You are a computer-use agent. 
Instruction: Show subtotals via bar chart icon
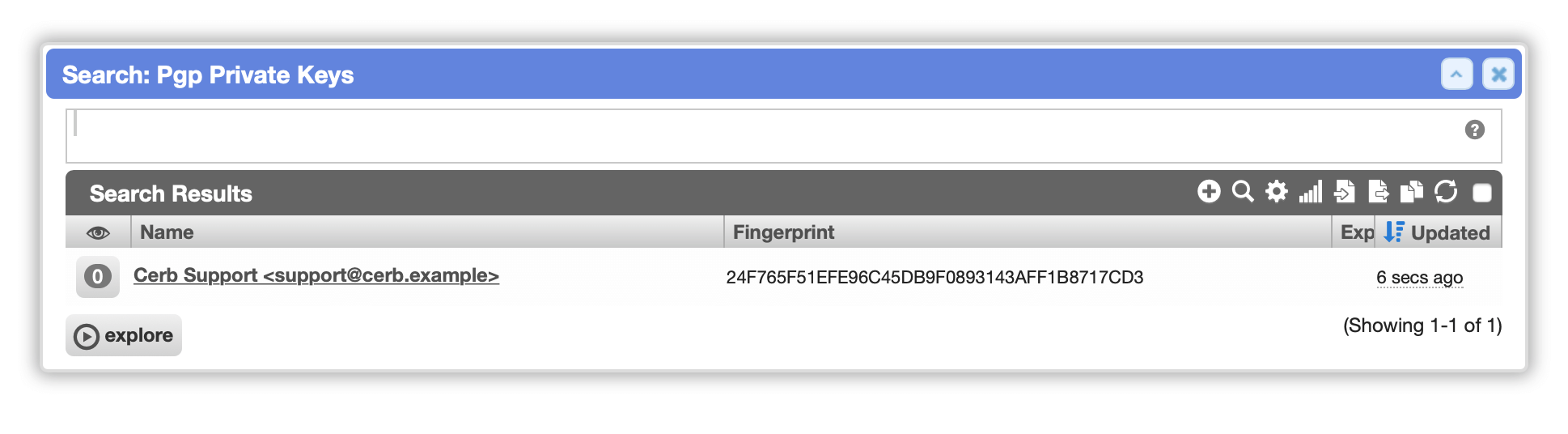coord(1311,192)
